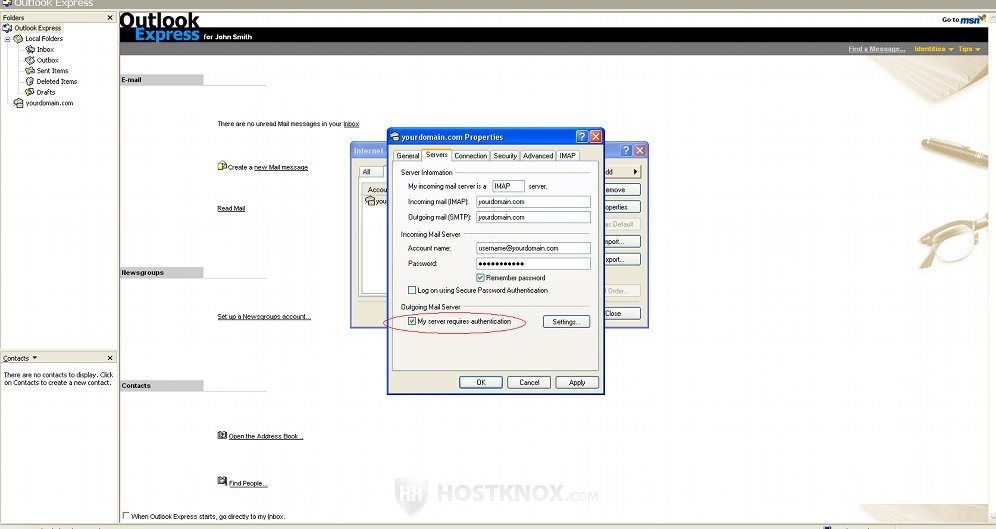The image size is (996, 529).
Task: Switch to the General tab
Action: [x=407, y=156]
